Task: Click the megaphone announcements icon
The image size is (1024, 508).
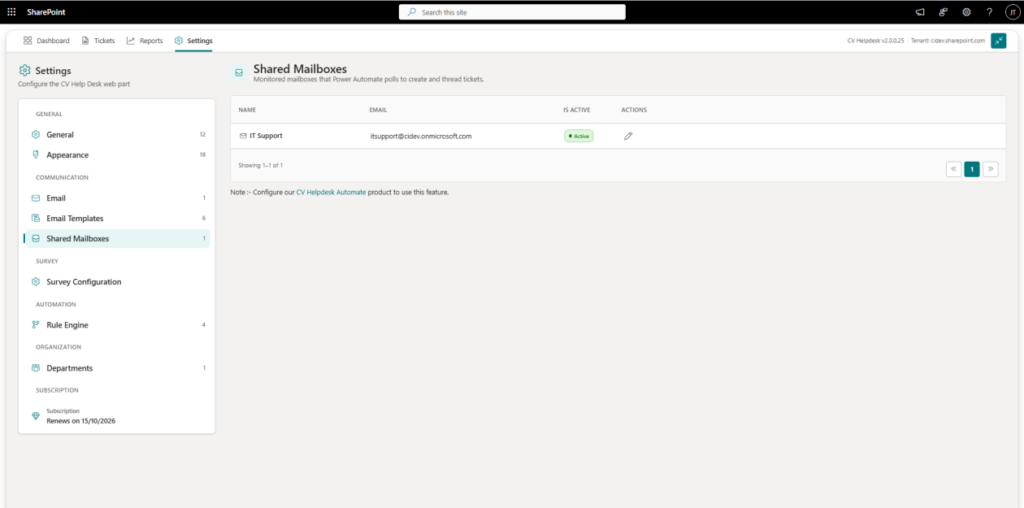Action: (920, 12)
